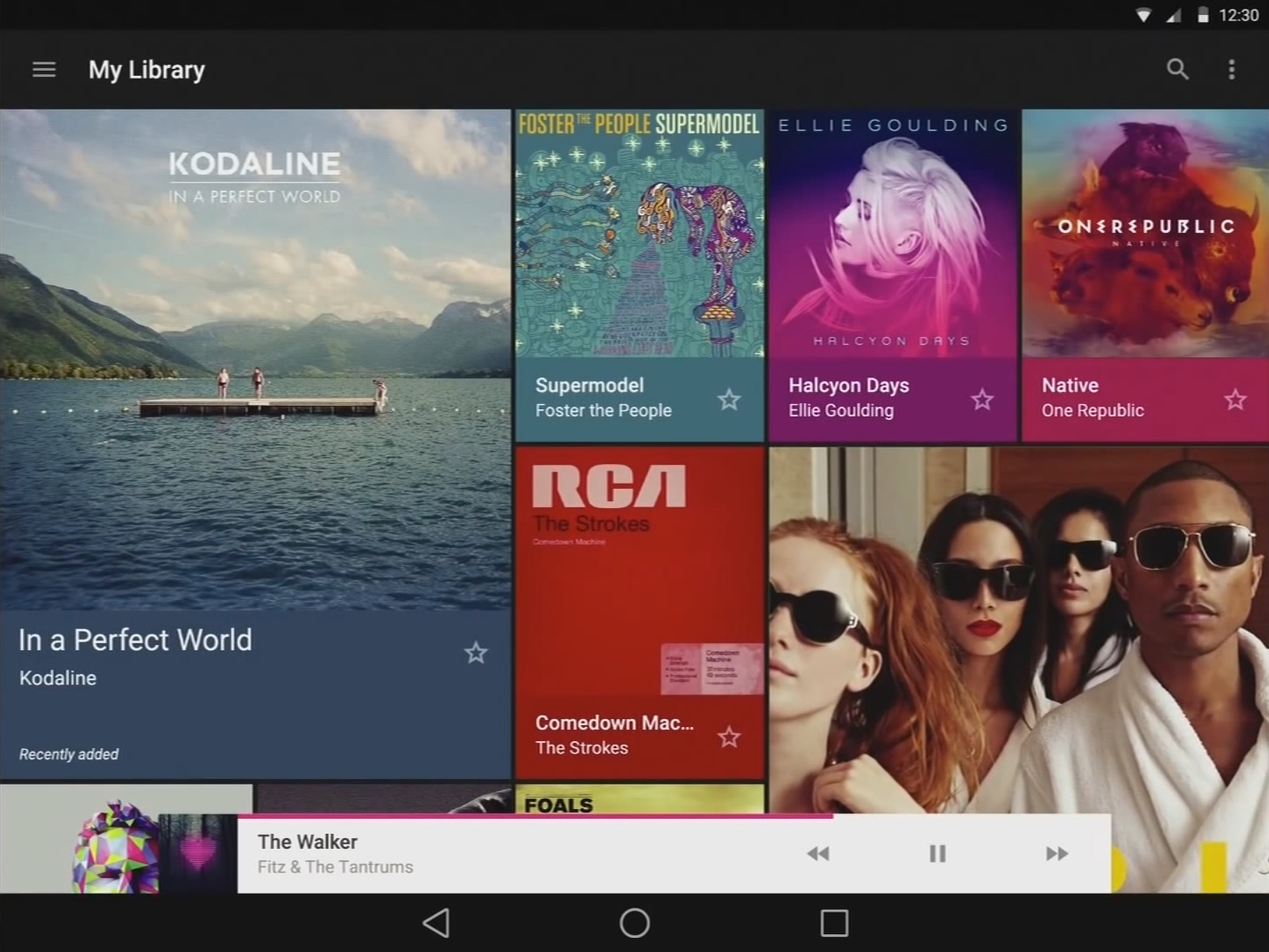Click now playing pink heart artwork
The height and width of the screenshot is (952, 1269).
click(x=198, y=853)
